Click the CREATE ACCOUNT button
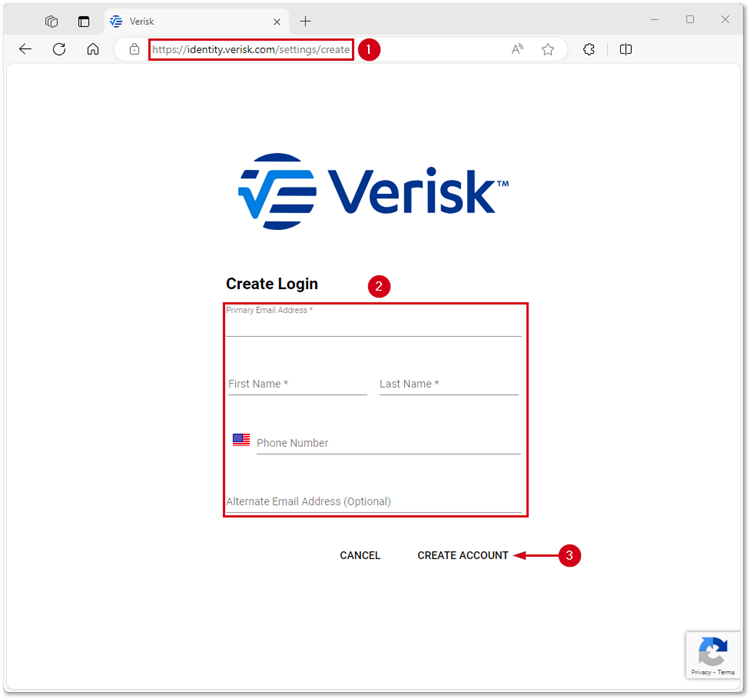 463,555
